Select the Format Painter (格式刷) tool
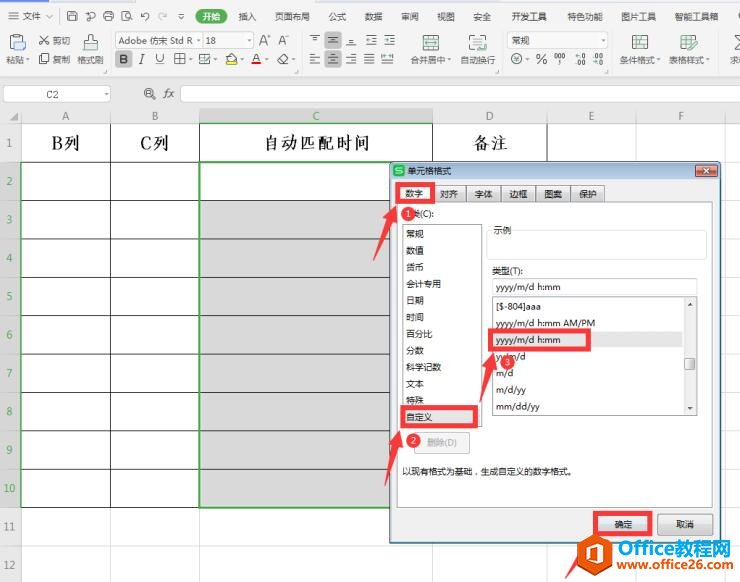Image resolution: width=740 pixels, height=582 pixels. click(x=90, y=49)
